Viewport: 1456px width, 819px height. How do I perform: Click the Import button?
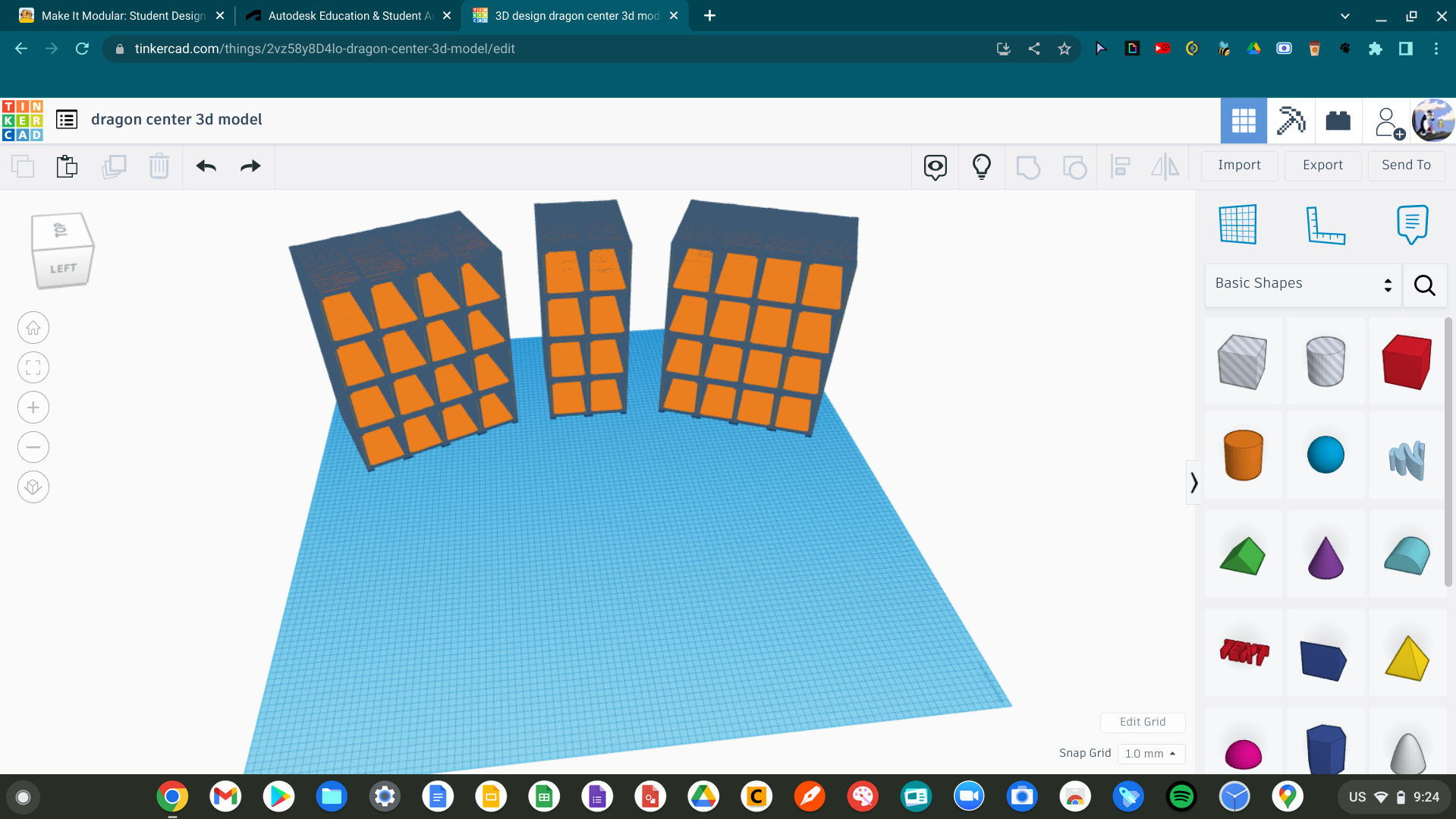(1239, 165)
